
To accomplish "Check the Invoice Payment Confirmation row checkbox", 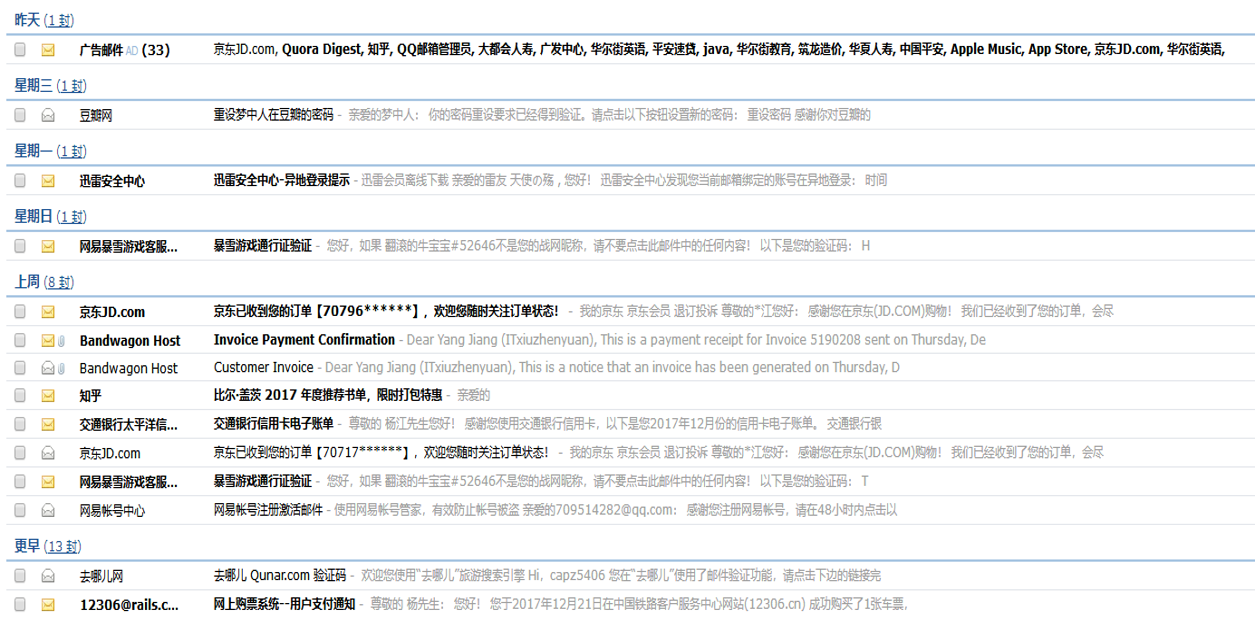I will click(20, 340).
